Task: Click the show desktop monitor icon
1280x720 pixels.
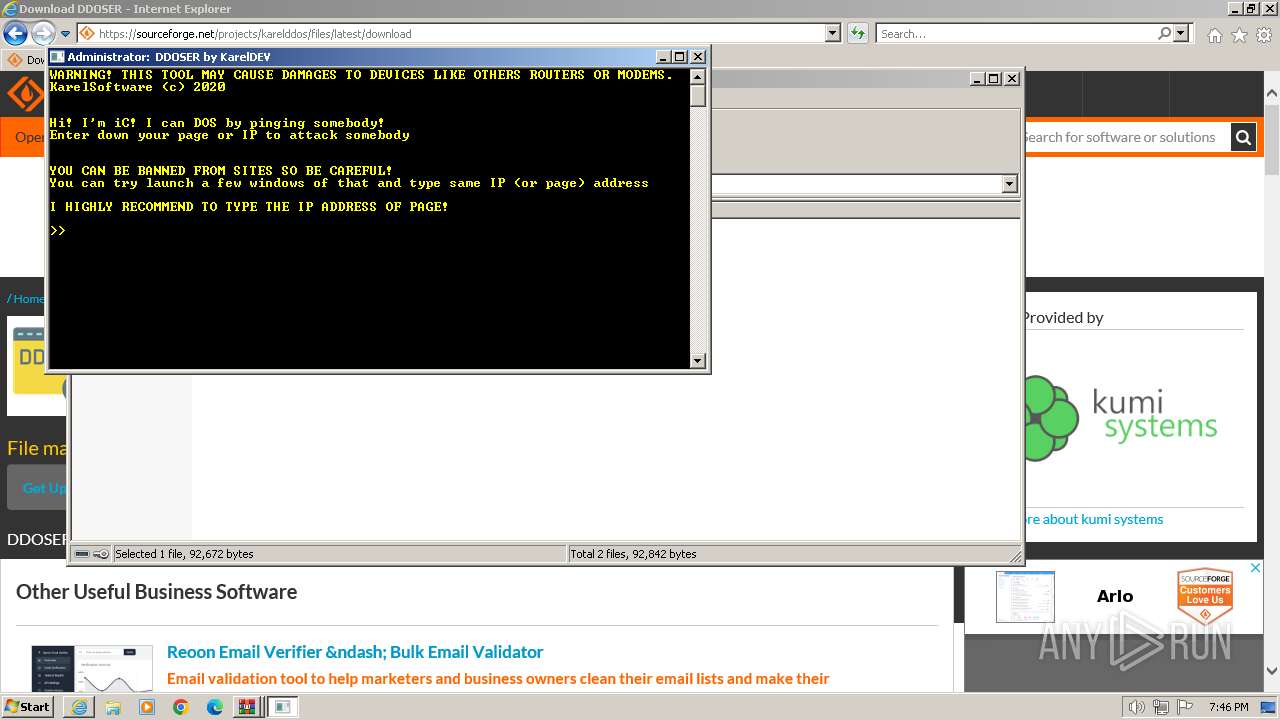Action: pyautogui.click(x=1268, y=707)
